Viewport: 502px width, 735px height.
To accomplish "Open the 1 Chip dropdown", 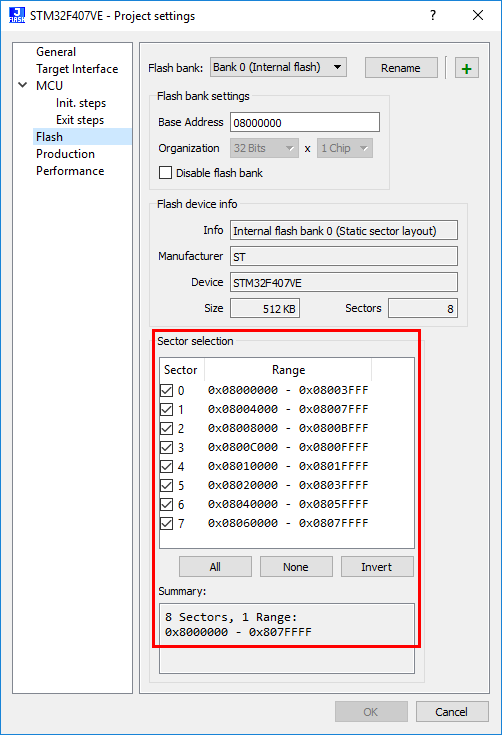I will click(x=345, y=148).
